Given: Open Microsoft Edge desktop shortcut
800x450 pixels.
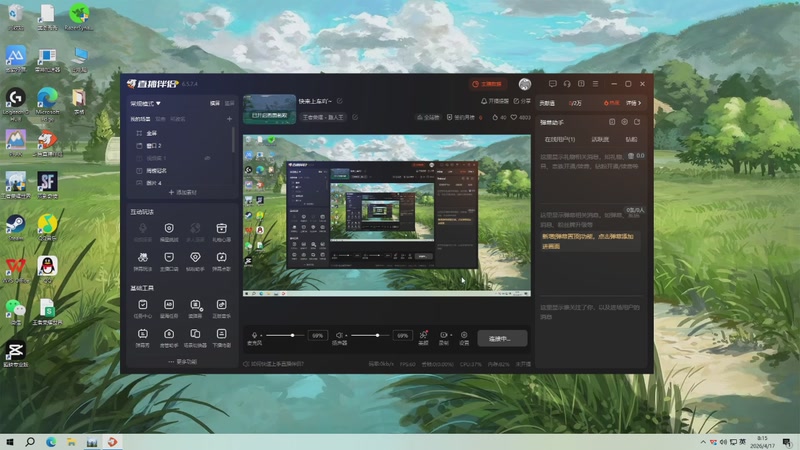Looking at the screenshot, I should click(x=47, y=101).
